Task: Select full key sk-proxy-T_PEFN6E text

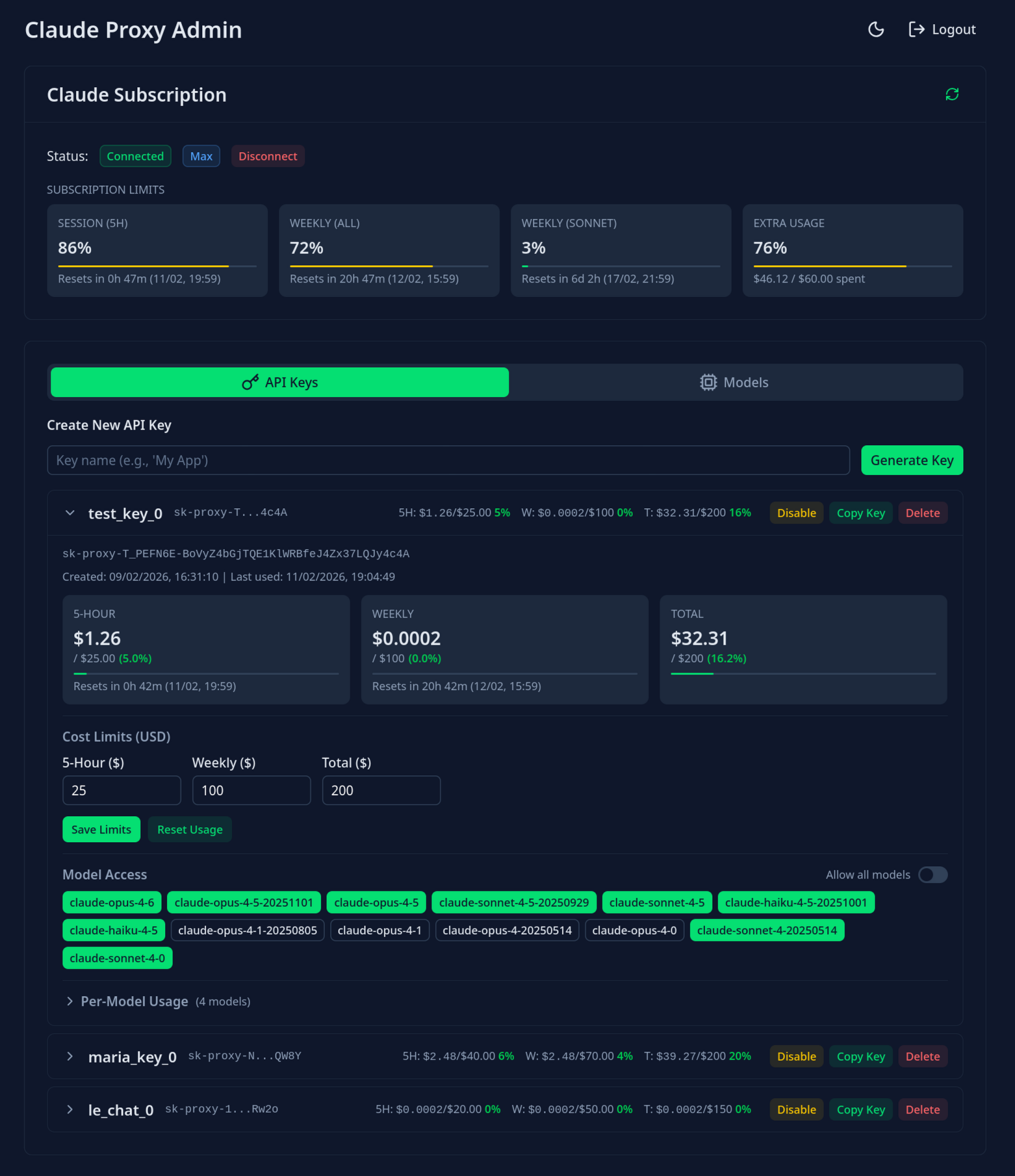Action: click(236, 553)
